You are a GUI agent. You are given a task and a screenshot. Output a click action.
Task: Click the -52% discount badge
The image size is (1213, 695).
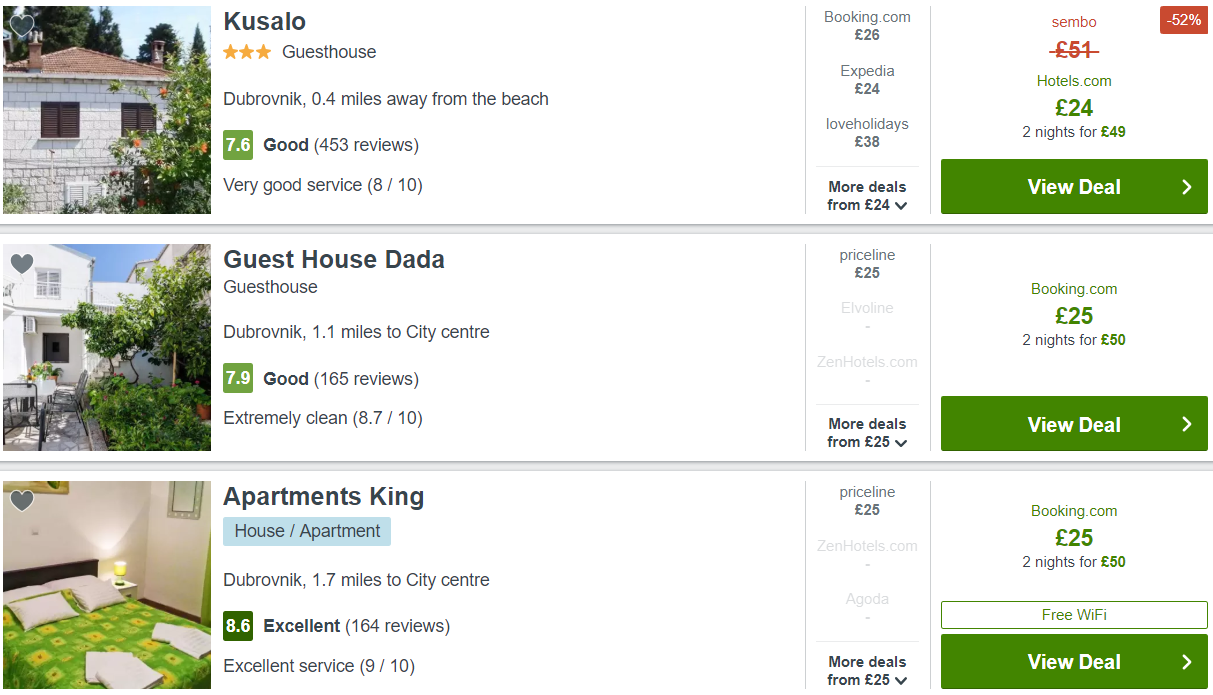pyautogui.click(x=1184, y=20)
